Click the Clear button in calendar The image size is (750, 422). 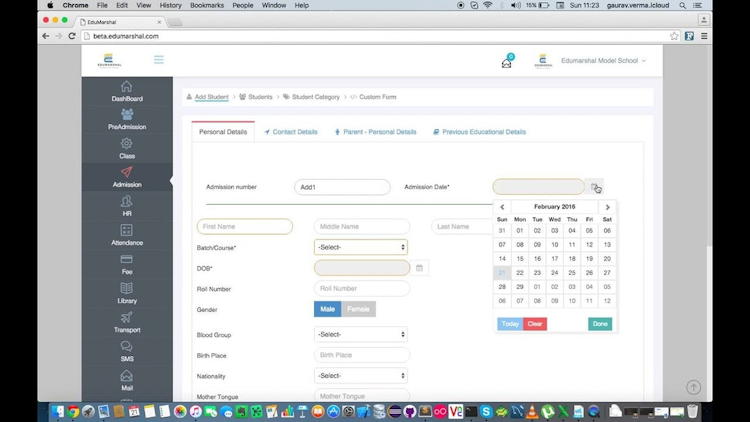535,324
